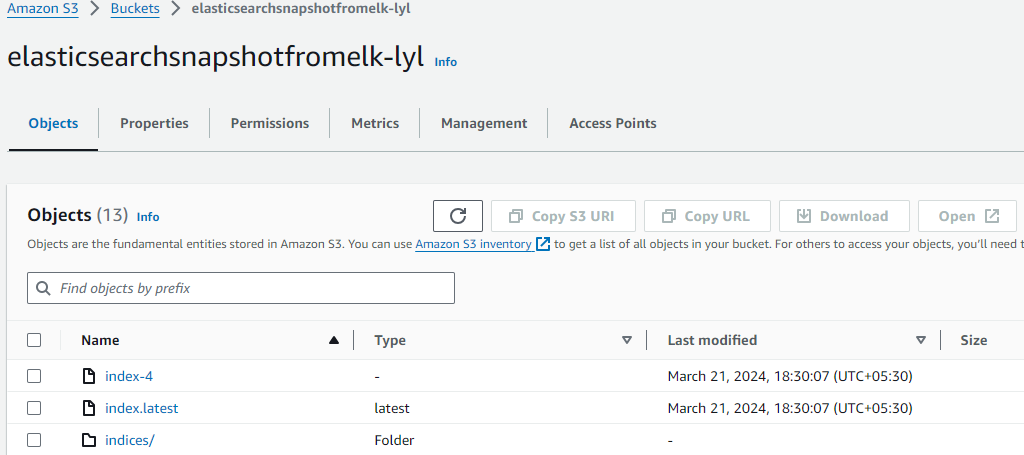
Task: Sort by Name using the ascending arrow
Action: (334, 340)
